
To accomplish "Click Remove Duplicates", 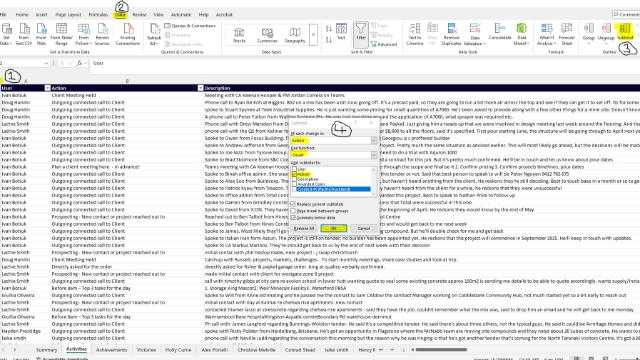I will (451, 34).
